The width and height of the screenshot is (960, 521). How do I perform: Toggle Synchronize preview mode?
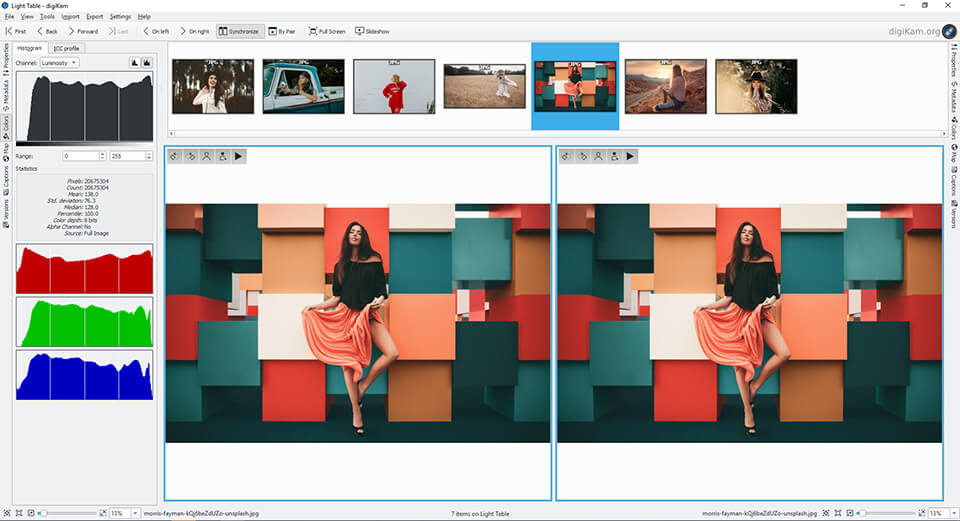coord(240,31)
